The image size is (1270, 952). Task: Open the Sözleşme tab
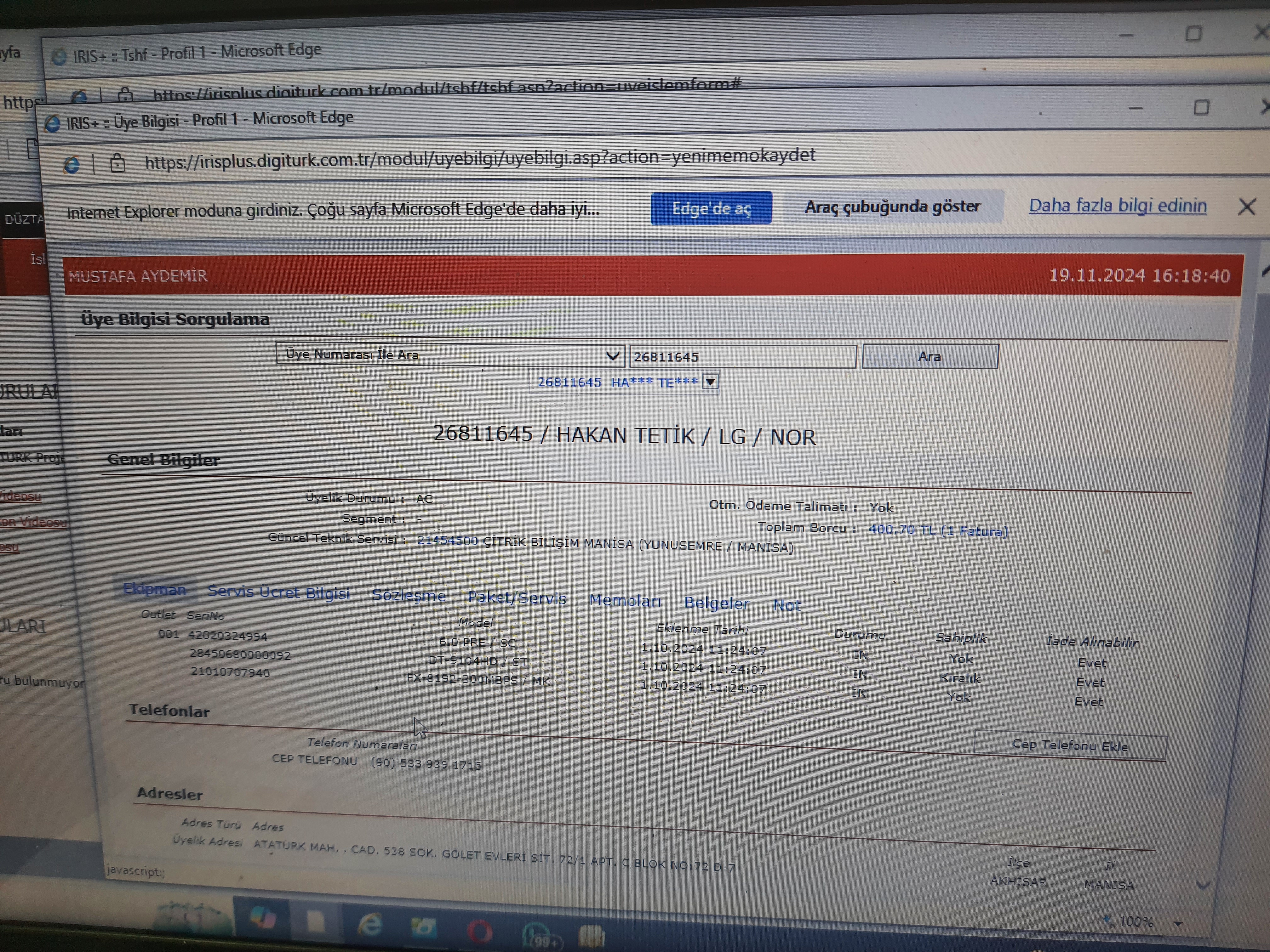[x=408, y=595]
